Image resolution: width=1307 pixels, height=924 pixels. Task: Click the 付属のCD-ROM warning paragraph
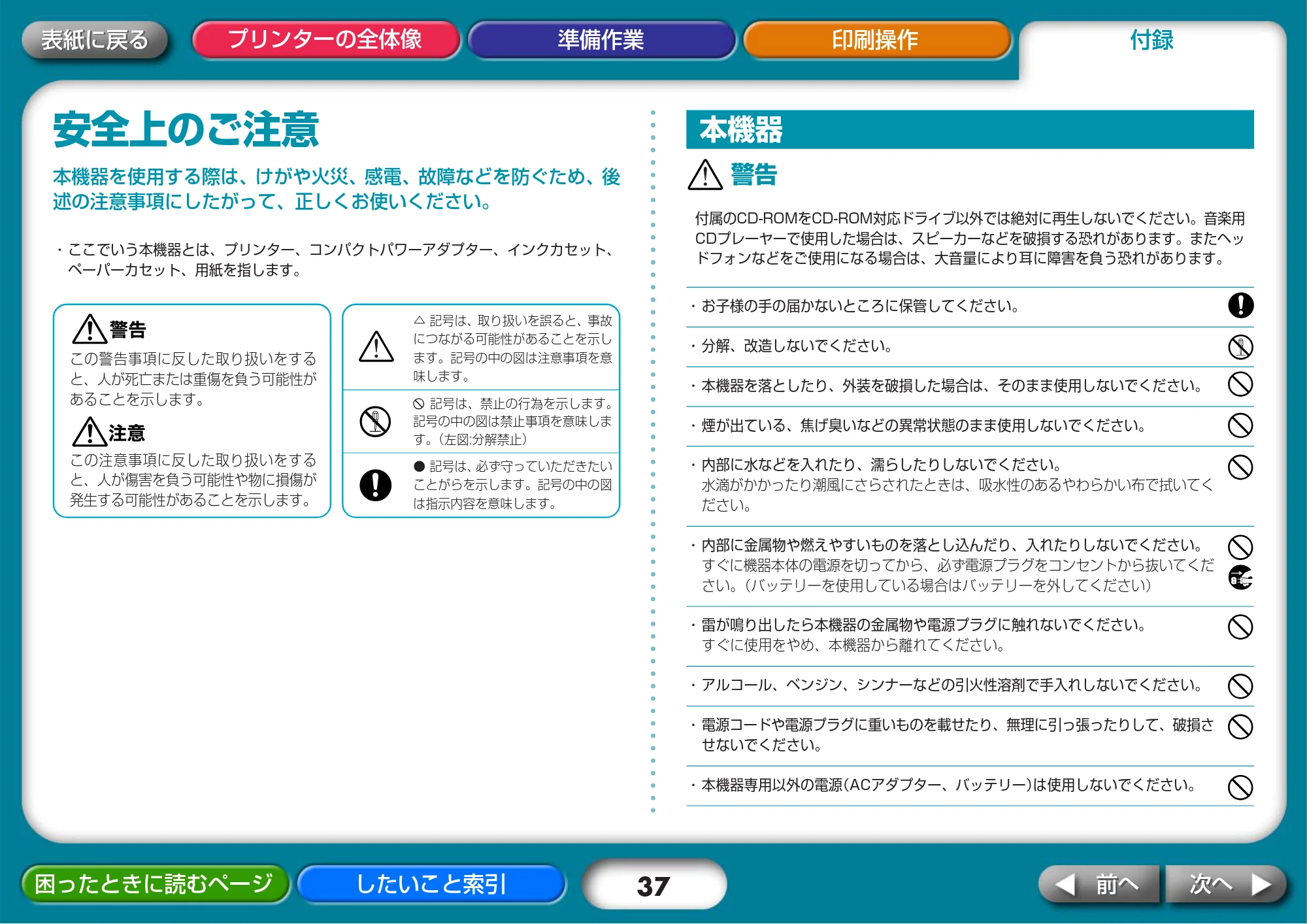(x=970, y=238)
